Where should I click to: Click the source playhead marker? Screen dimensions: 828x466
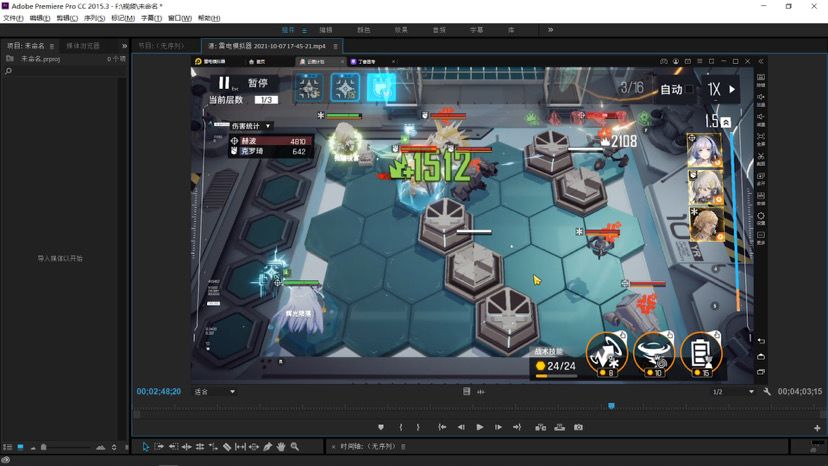point(611,406)
